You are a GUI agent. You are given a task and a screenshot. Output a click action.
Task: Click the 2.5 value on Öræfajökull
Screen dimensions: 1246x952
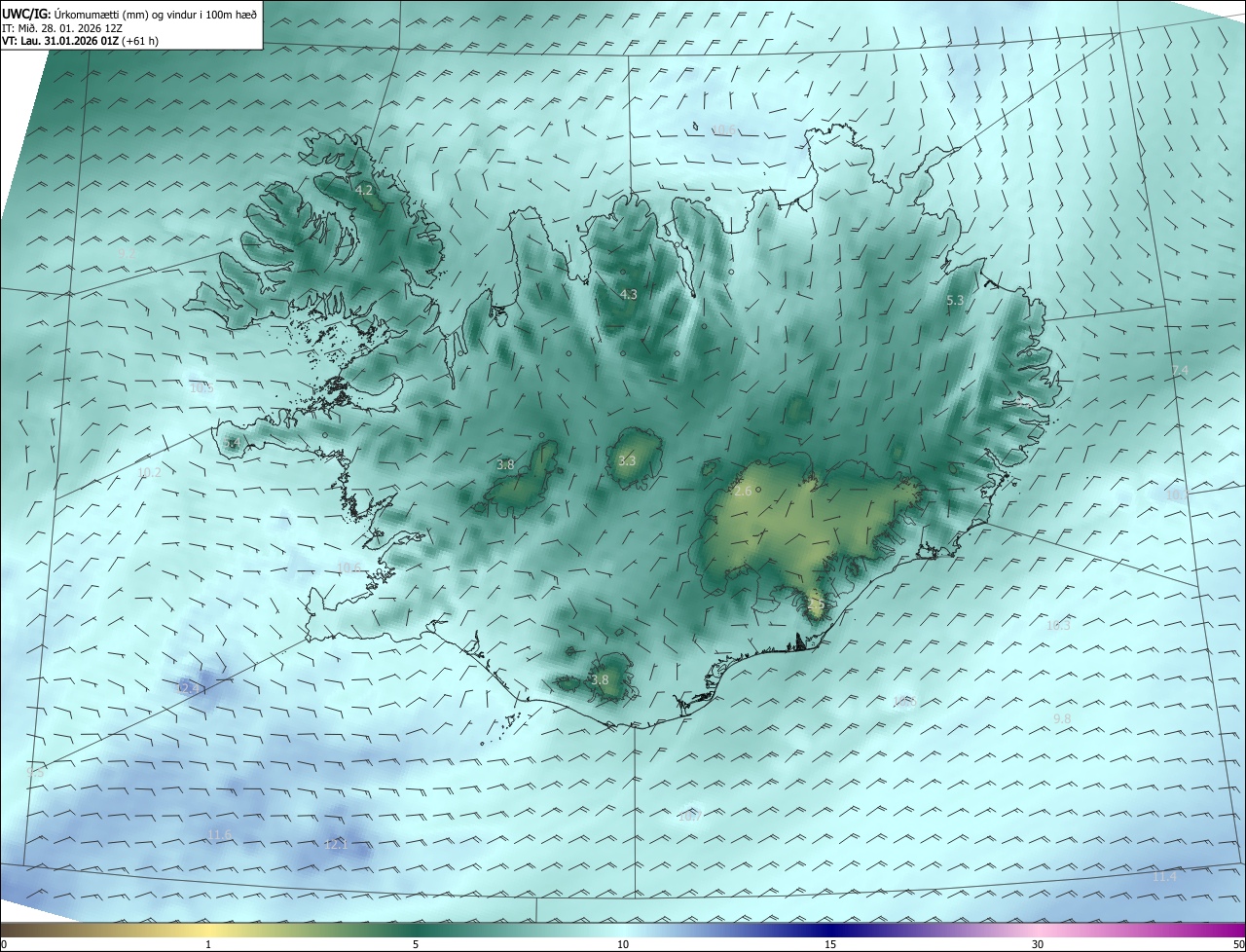tap(816, 604)
